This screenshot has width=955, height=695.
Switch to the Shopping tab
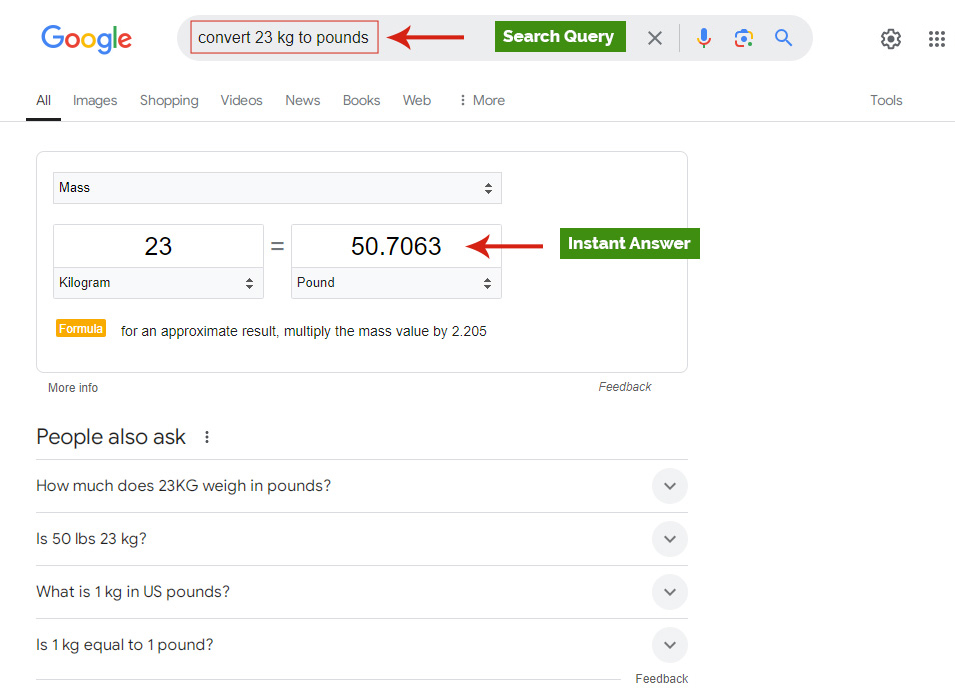tap(169, 100)
